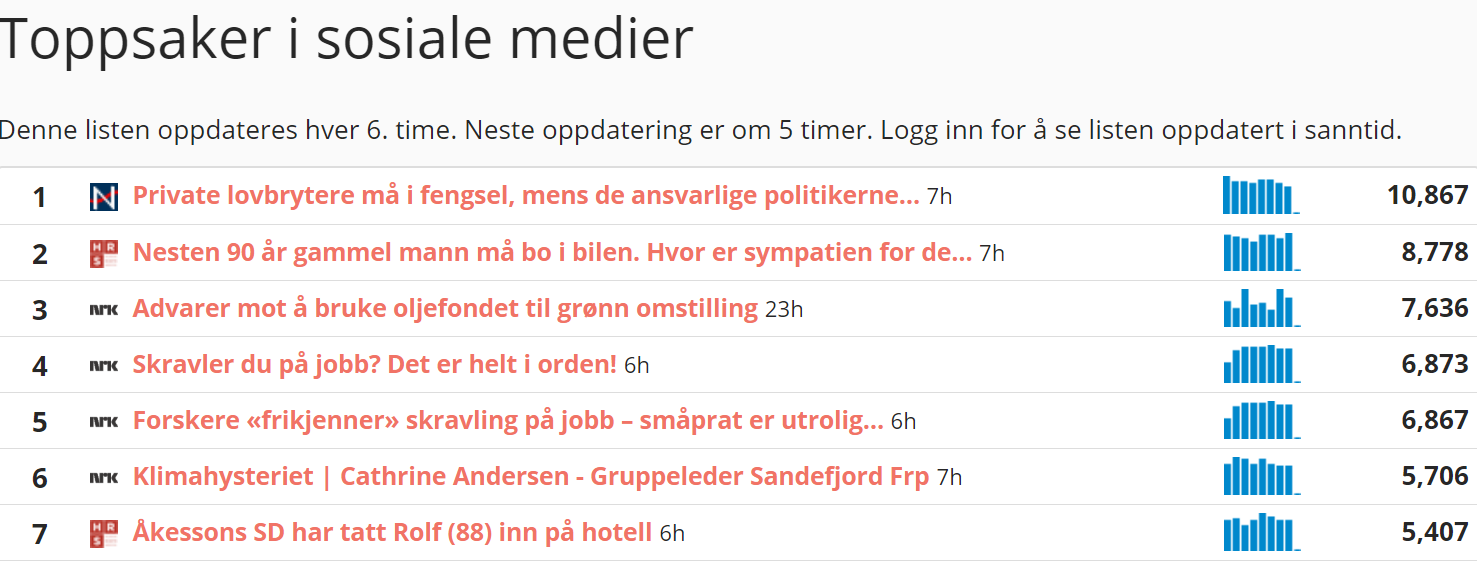Open 'Åkessons SD har tatt Rolf' article

pos(392,532)
